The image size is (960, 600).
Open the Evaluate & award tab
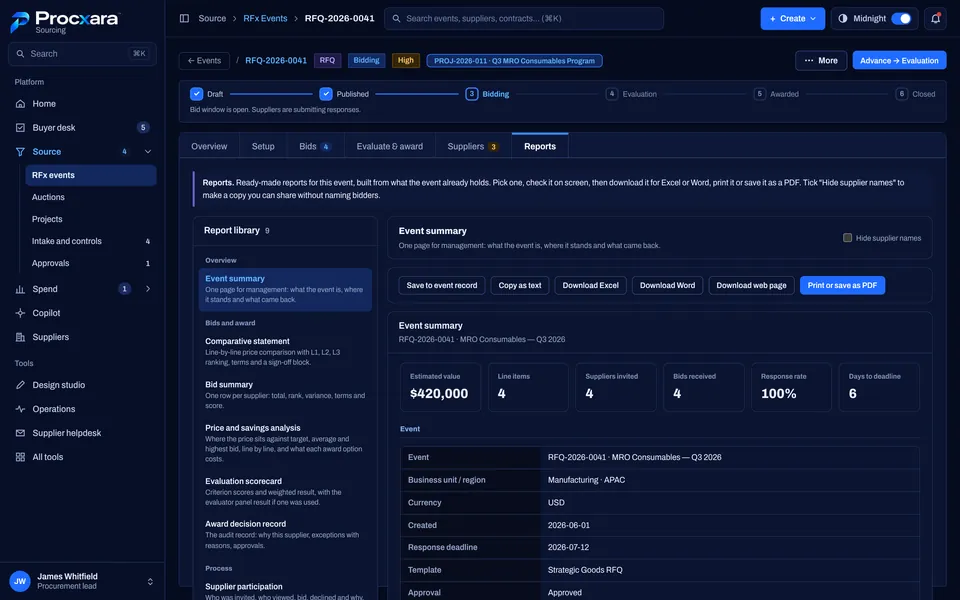[389, 146]
